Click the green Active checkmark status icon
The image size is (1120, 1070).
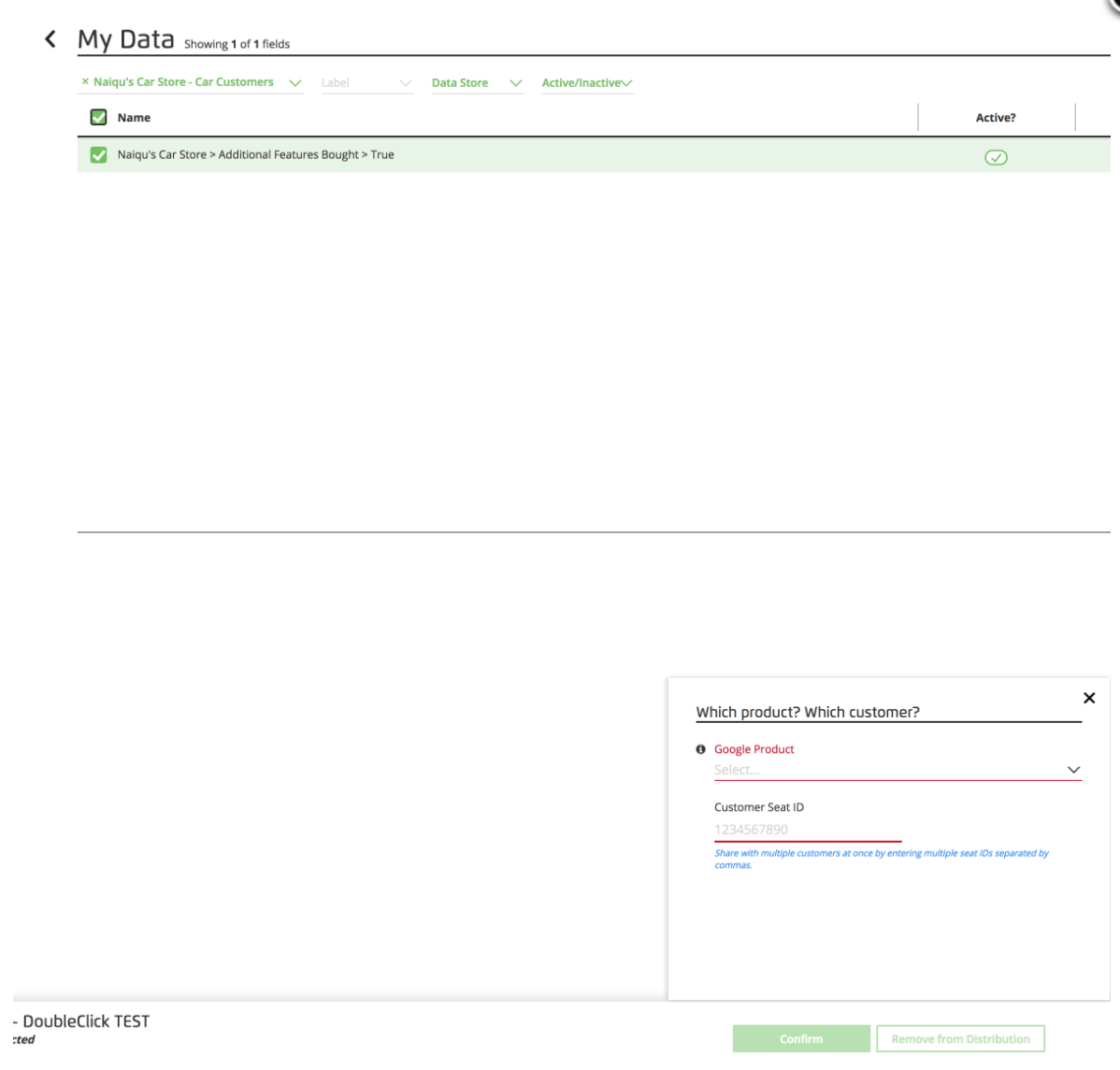pos(996,157)
